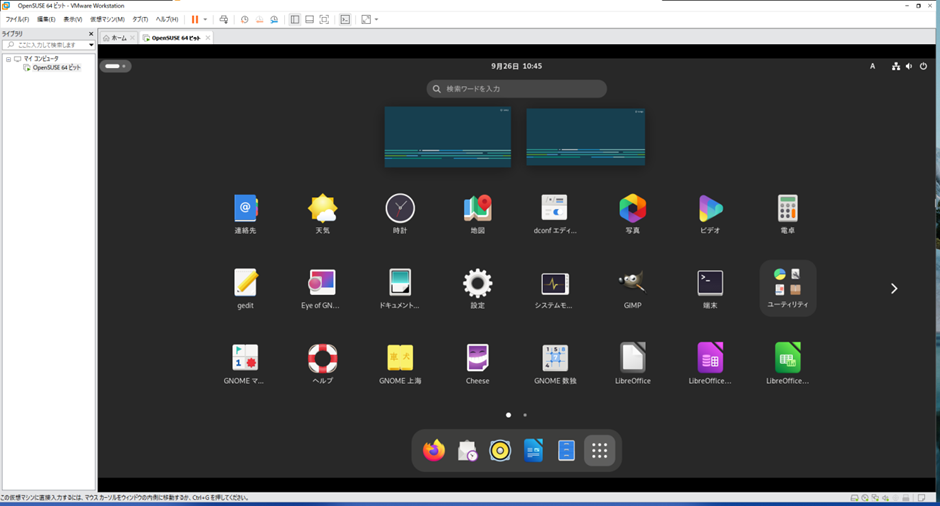Click the GNOME search field
The image size is (940, 506).
pyautogui.click(x=517, y=89)
